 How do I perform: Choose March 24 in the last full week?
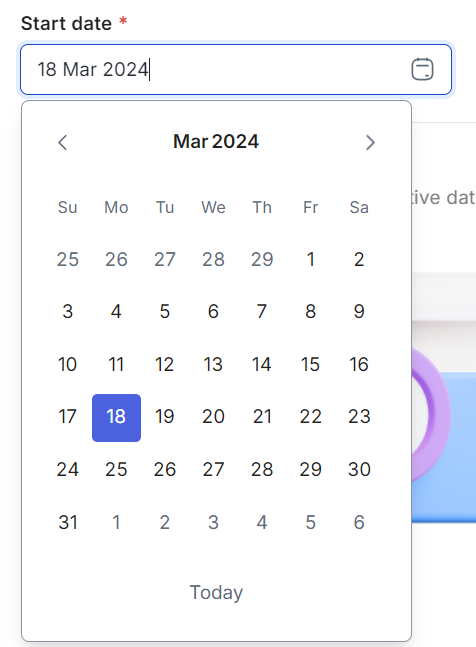pyautogui.click(x=68, y=470)
